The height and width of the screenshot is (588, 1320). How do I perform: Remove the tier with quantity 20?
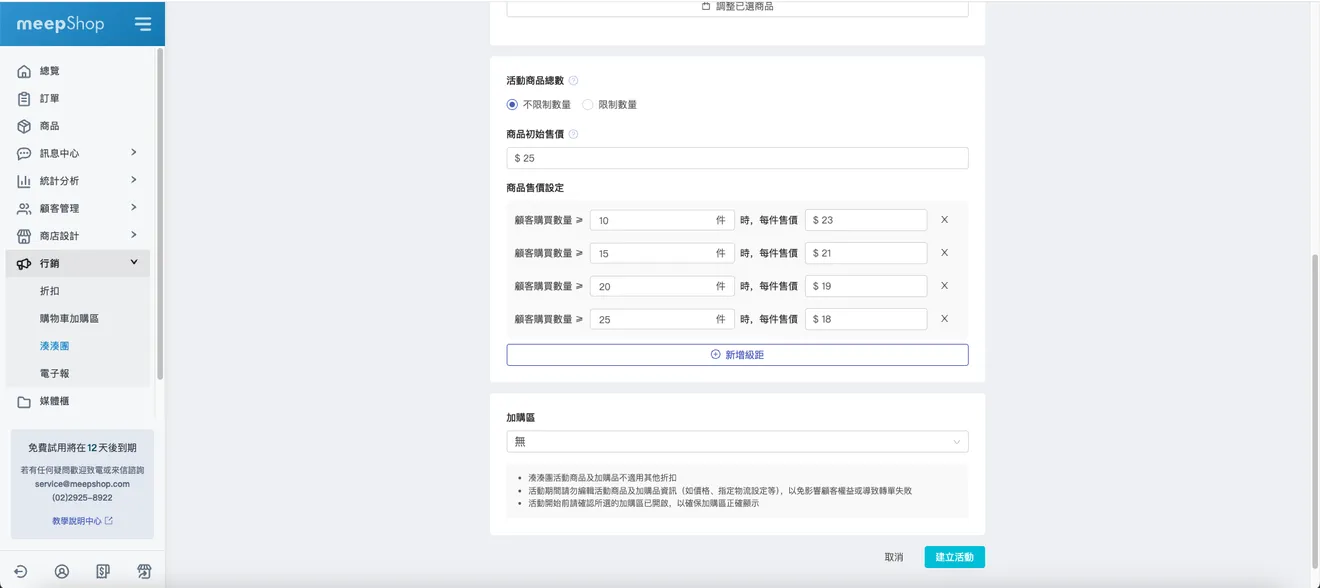point(944,286)
